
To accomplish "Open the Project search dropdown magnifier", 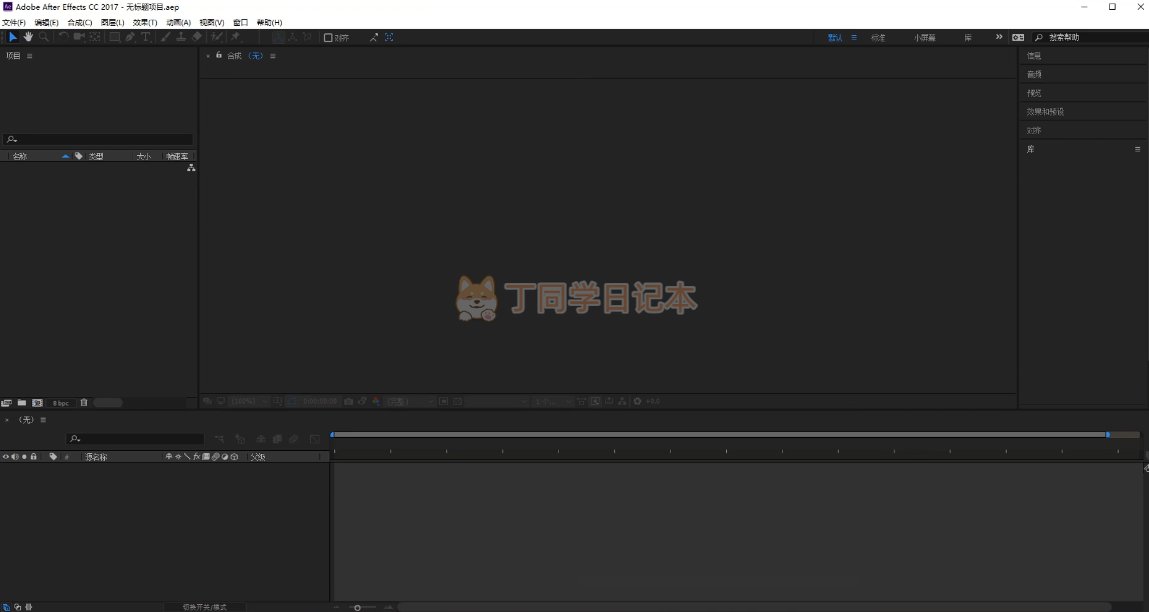I will click(12, 139).
